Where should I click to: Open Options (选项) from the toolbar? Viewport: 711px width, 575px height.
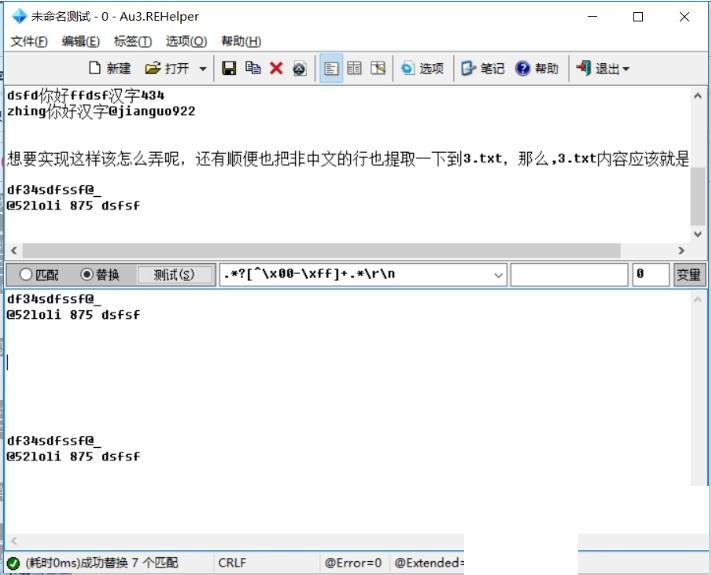coord(422,68)
